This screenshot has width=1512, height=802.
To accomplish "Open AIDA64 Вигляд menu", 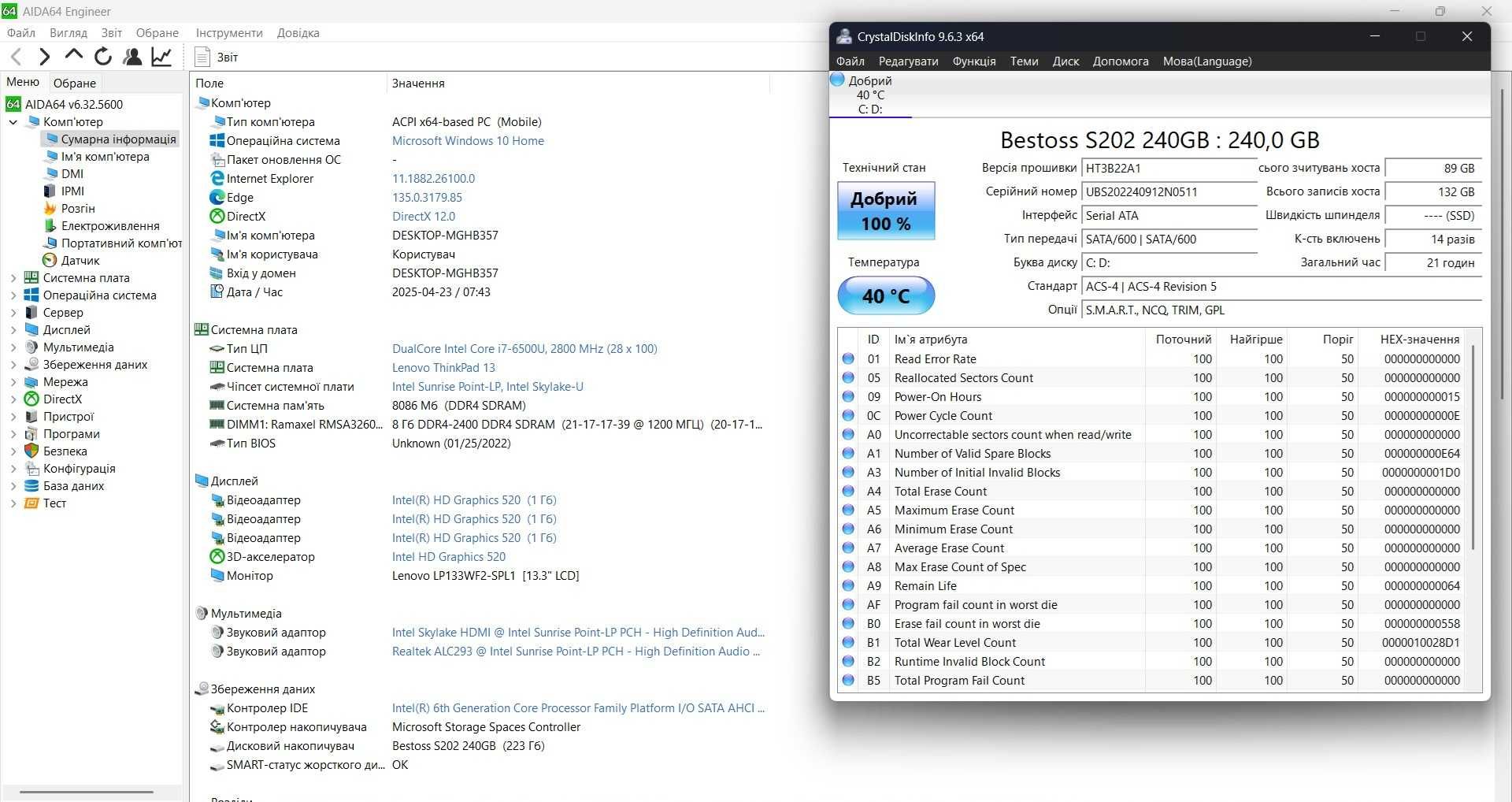I will (68, 33).
